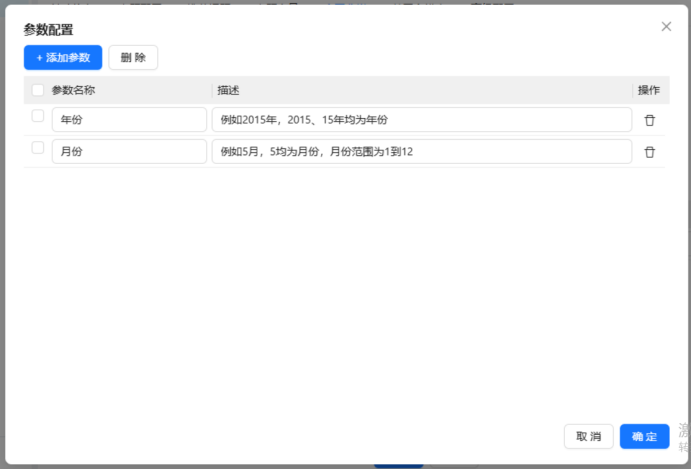Click the 操作 column header
This screenshot has width=692, height=470.
[648, 90]
